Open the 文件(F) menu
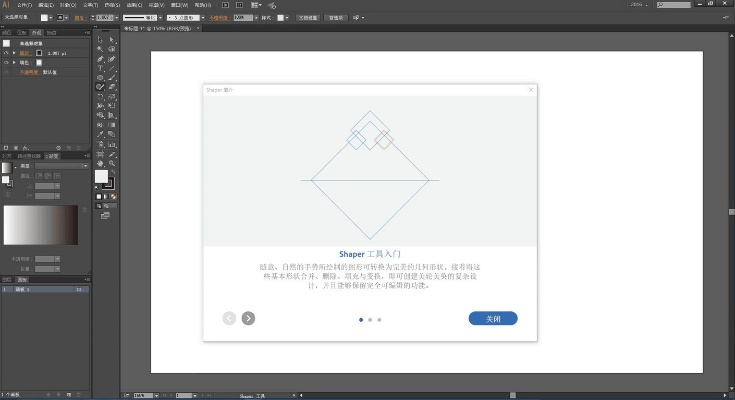735x400 pixels. point(24,5)
